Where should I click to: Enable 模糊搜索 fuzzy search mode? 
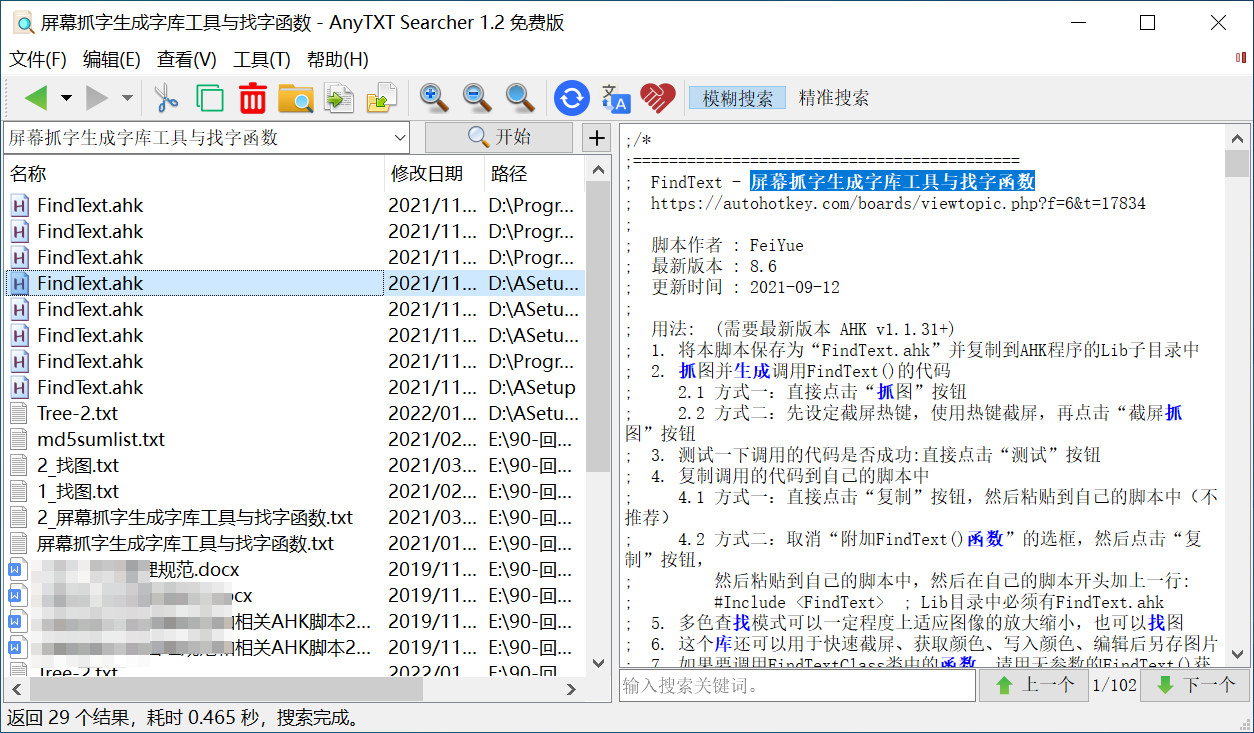pos(738,98)
